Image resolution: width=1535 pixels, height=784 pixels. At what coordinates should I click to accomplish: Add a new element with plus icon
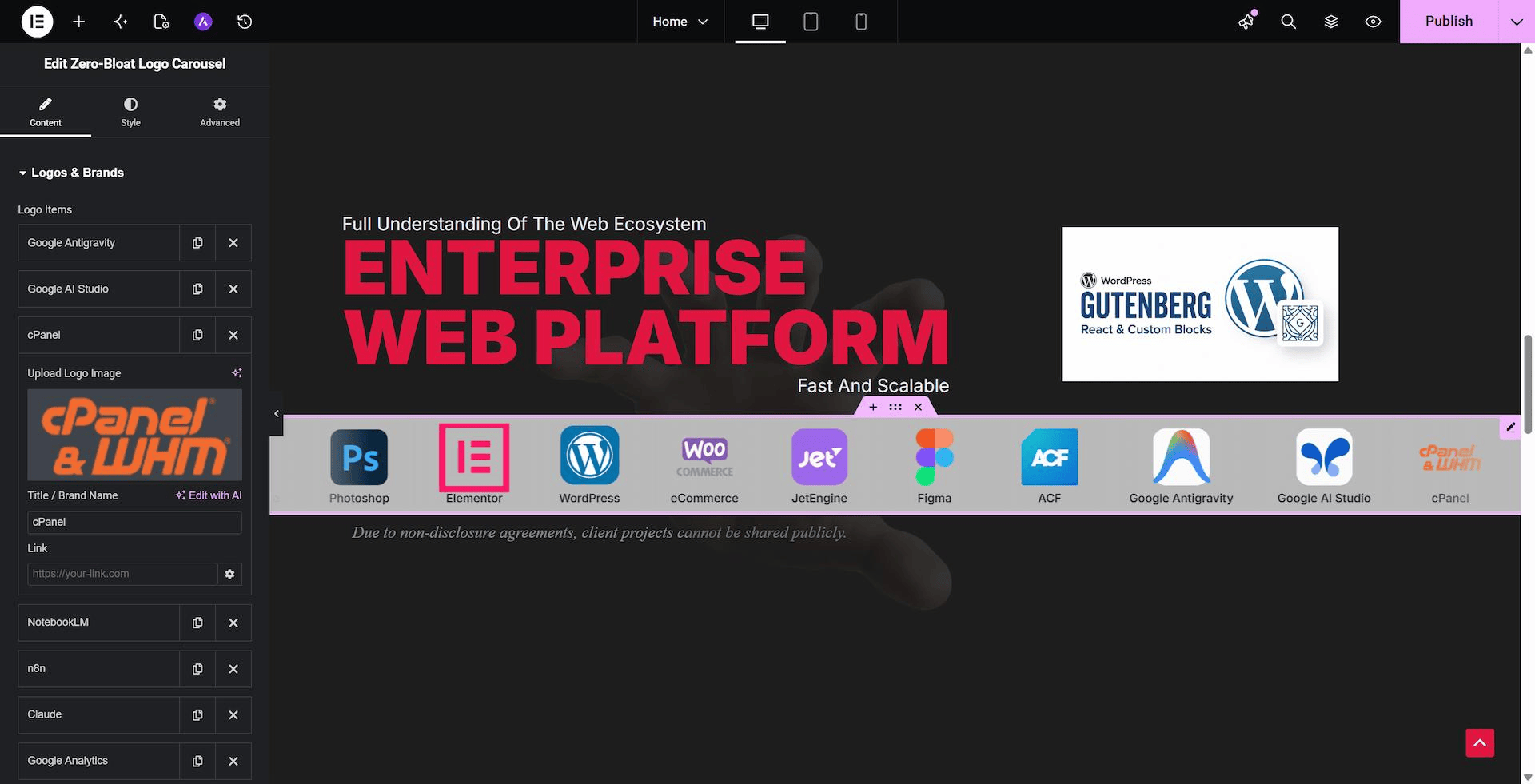[79, 22]
